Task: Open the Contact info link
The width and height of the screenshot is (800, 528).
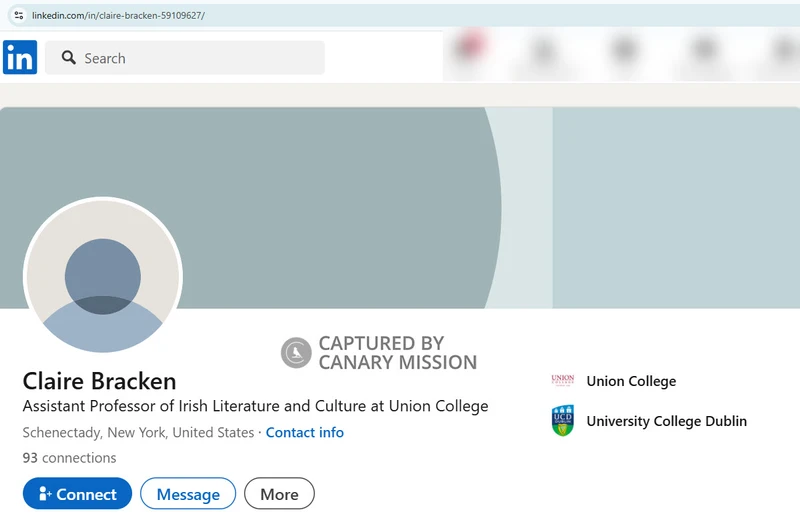Action: pos(304,433)
